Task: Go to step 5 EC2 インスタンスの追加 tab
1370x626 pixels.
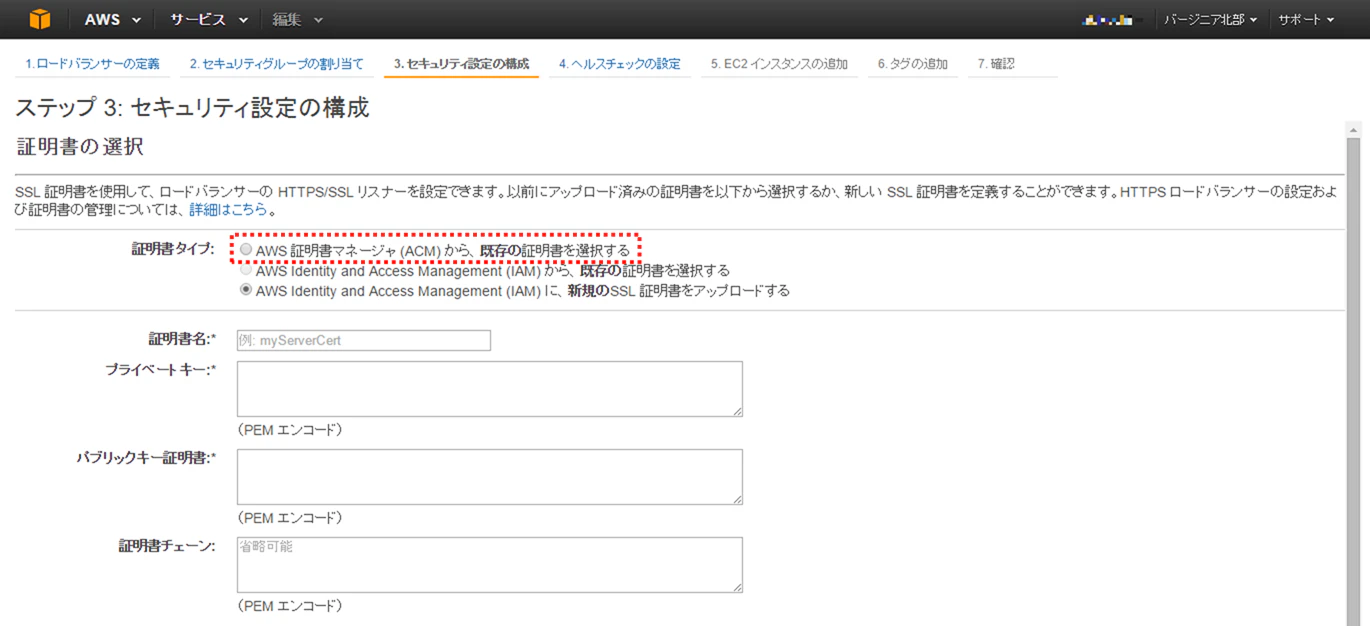Action: (x=779, y=64)
